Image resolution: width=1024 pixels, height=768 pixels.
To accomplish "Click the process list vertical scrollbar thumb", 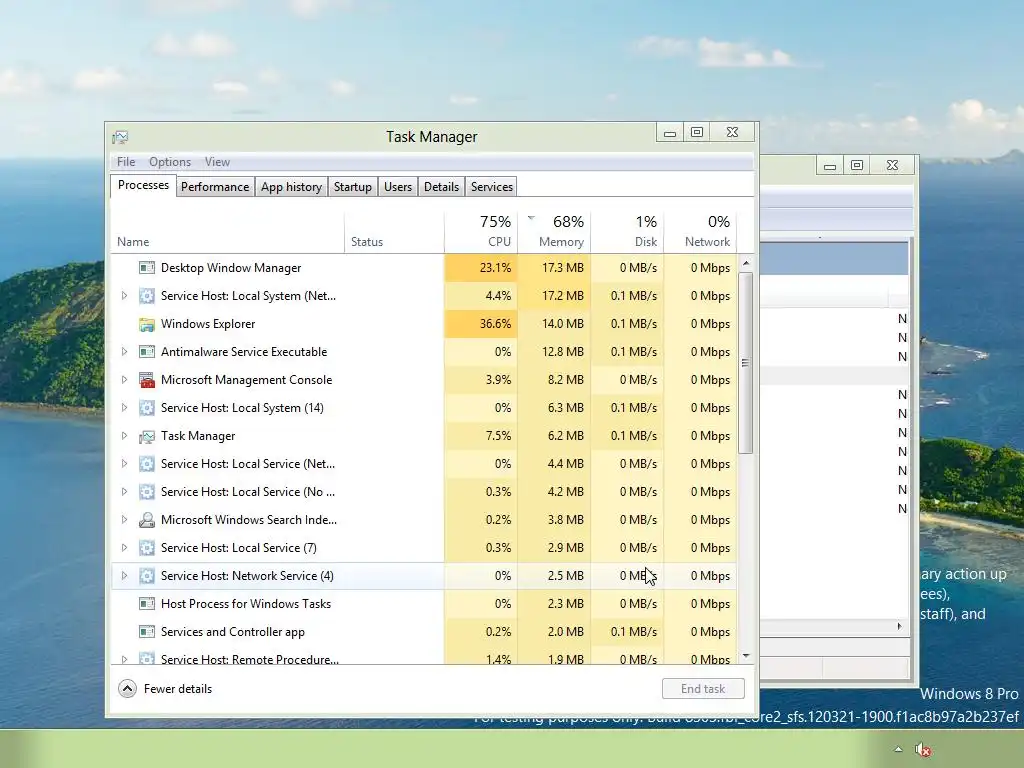I will (x=745, y=363).
